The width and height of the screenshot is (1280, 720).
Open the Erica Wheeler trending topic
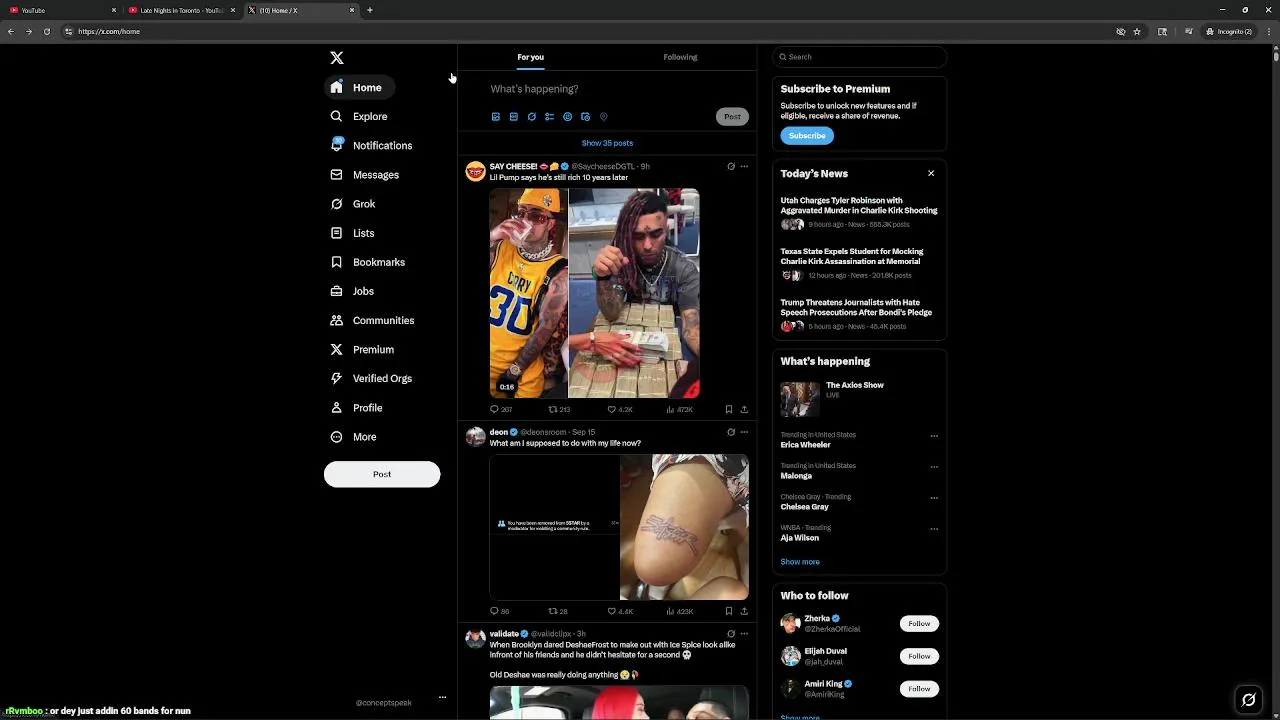[806, 445]
